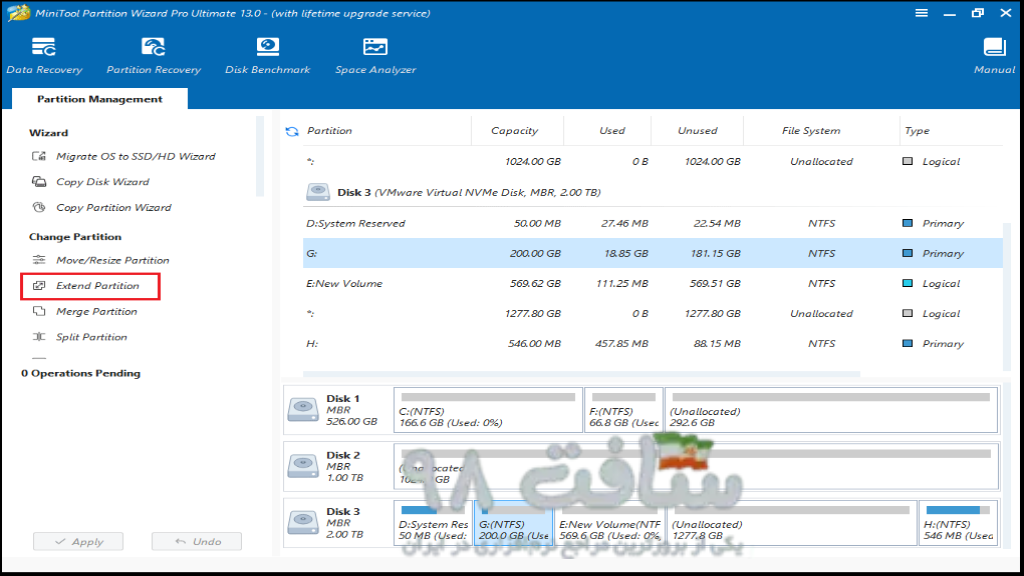Select H:(NTFS) block on Disk 3 map

click(958, 522)
